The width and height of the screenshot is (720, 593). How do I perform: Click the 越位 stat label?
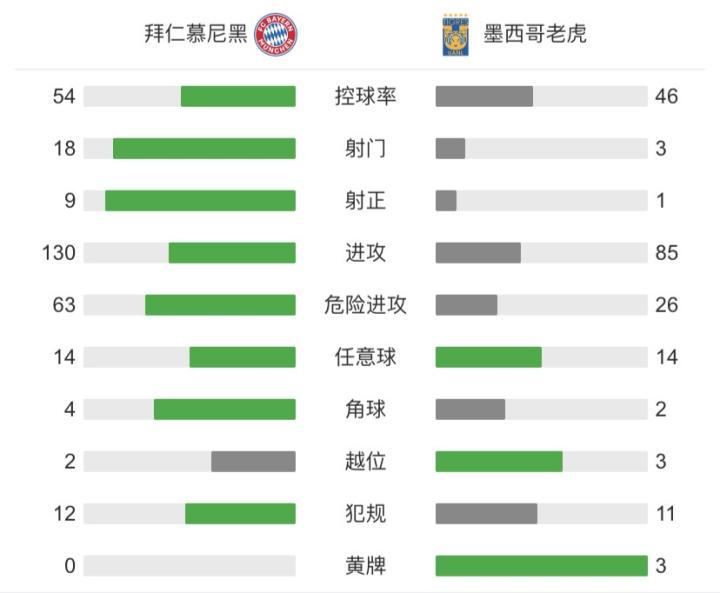tap(365, 461)
